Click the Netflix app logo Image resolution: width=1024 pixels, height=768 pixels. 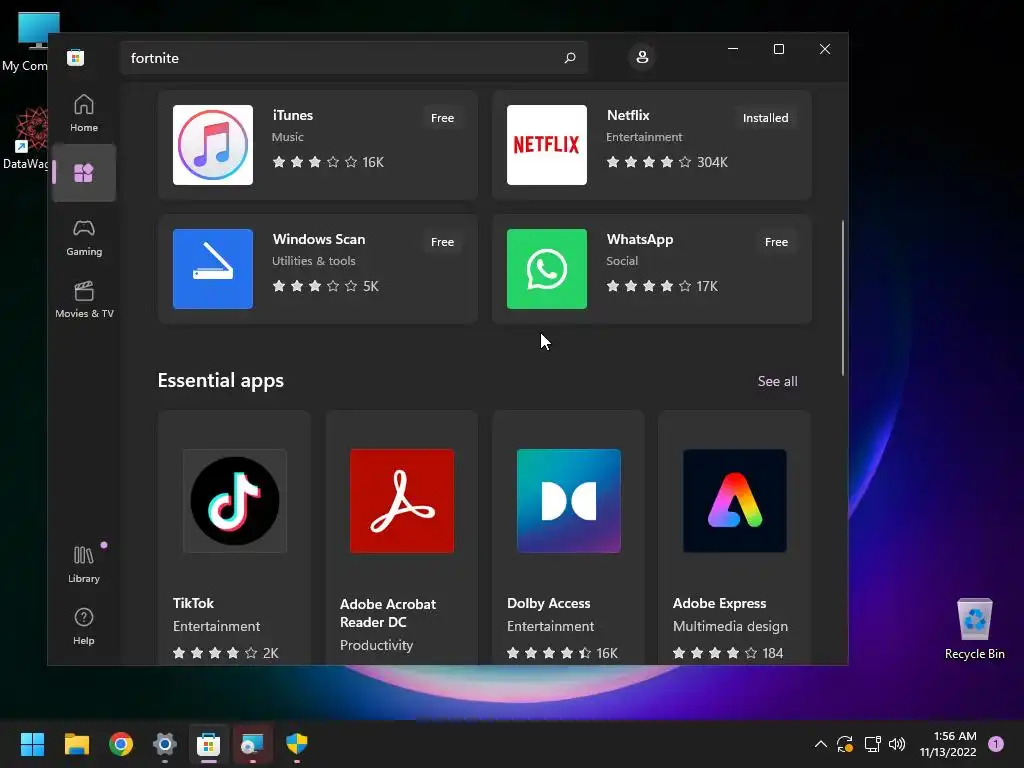[x=547, y=145]
